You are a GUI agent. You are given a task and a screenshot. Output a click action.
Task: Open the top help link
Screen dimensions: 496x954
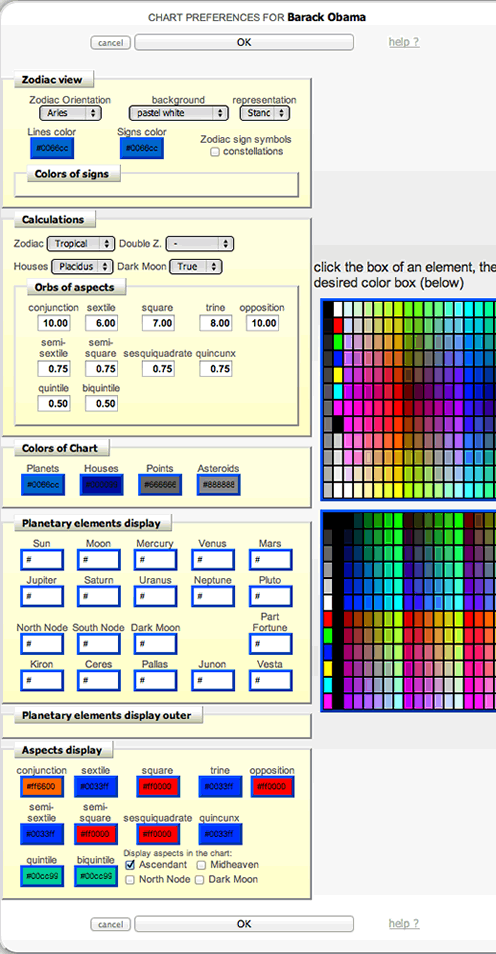pos(404,42)
